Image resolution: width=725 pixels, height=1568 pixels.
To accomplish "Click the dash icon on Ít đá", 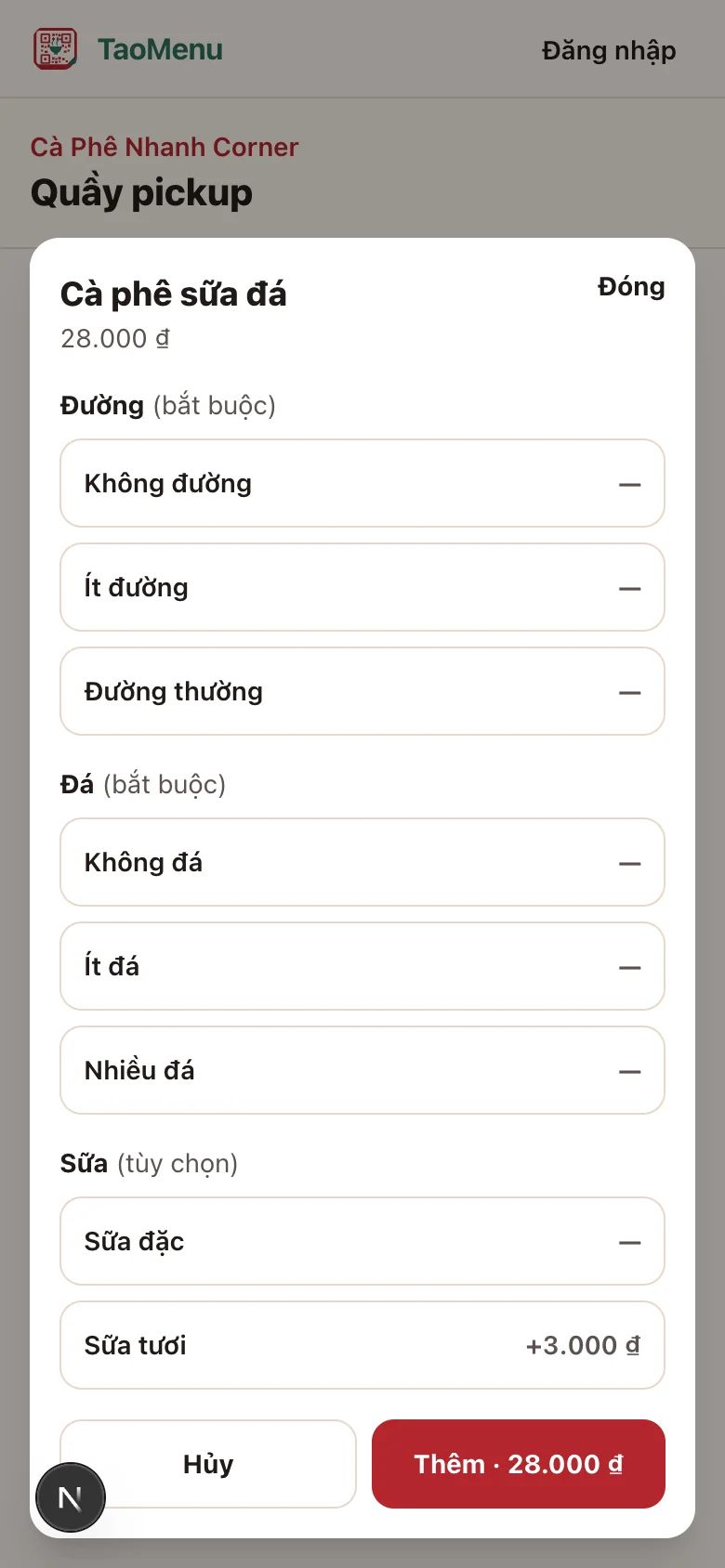I will coord(629,967).
